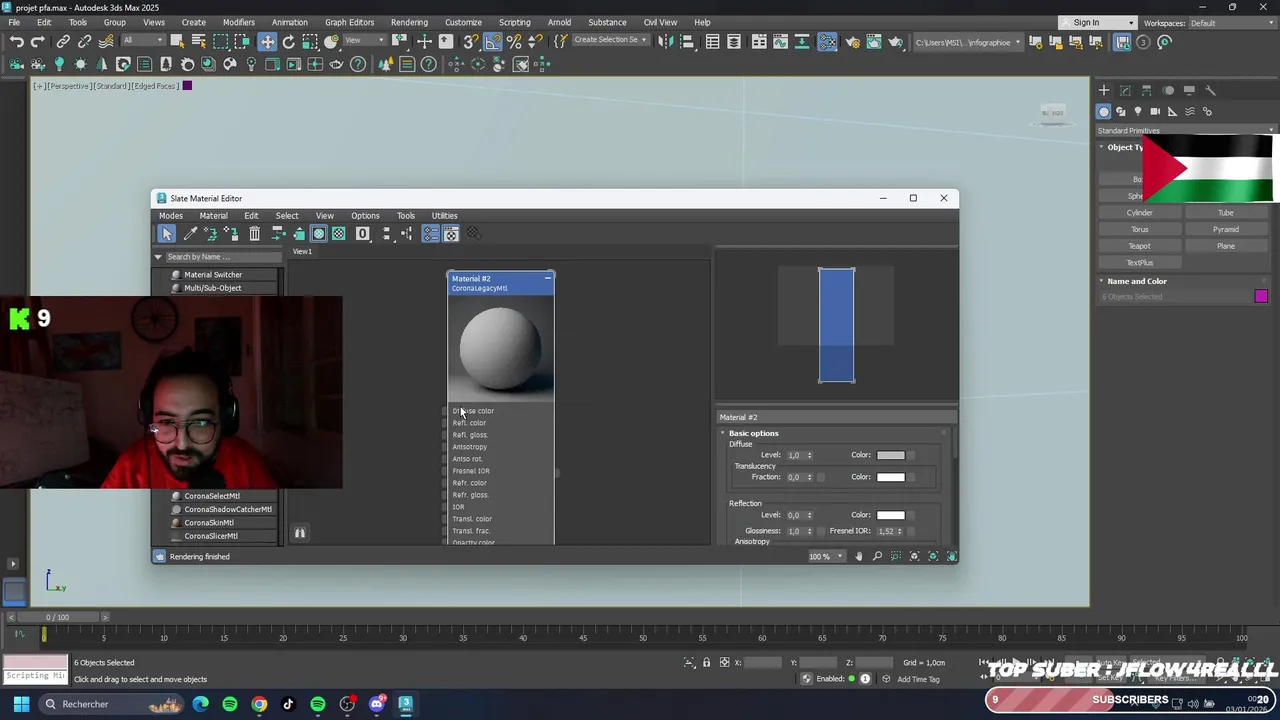Open the 100 % zoom dropdown
1280x720 pixels.
coord(826,557)
